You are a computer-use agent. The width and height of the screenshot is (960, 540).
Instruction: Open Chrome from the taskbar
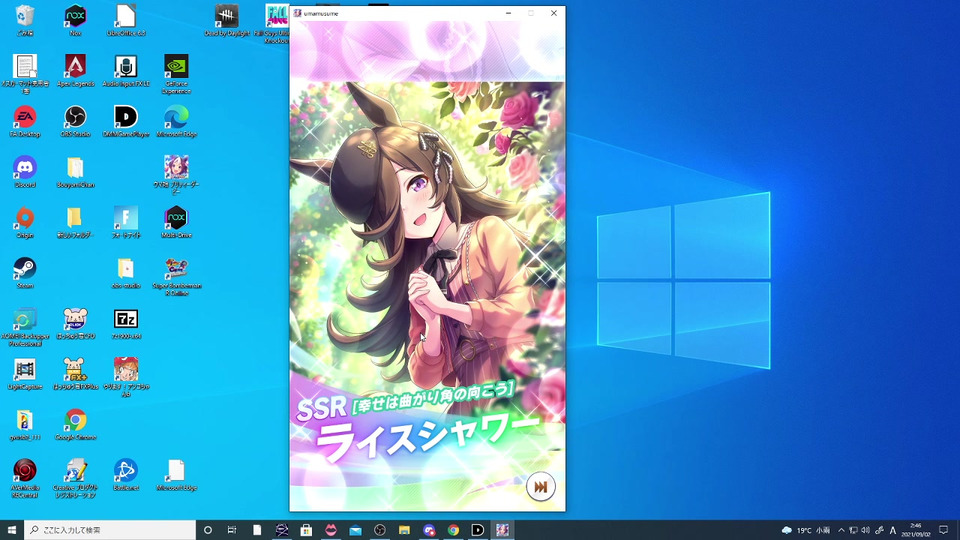pyautogui.click(x=453, y=530)
